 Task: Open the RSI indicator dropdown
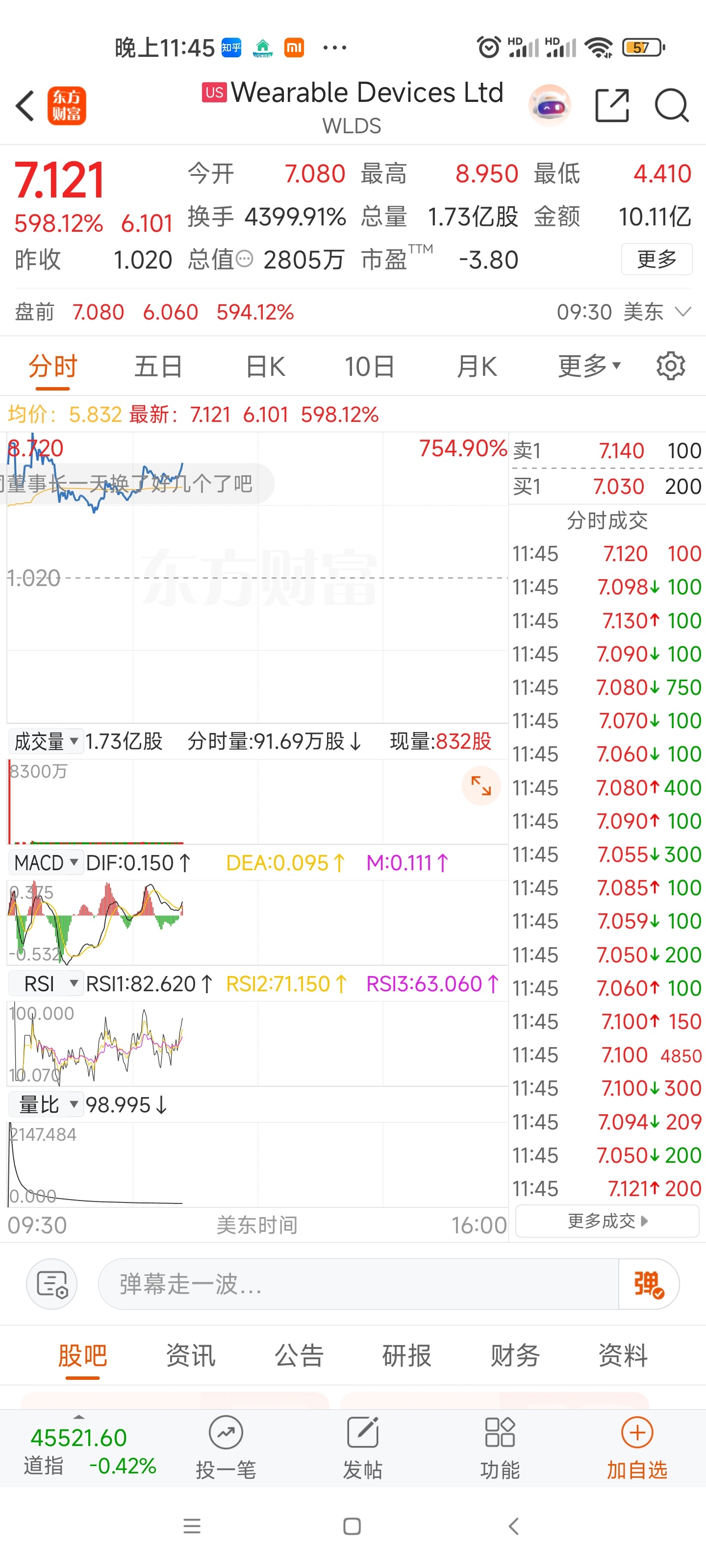click(x=46, y=983)
